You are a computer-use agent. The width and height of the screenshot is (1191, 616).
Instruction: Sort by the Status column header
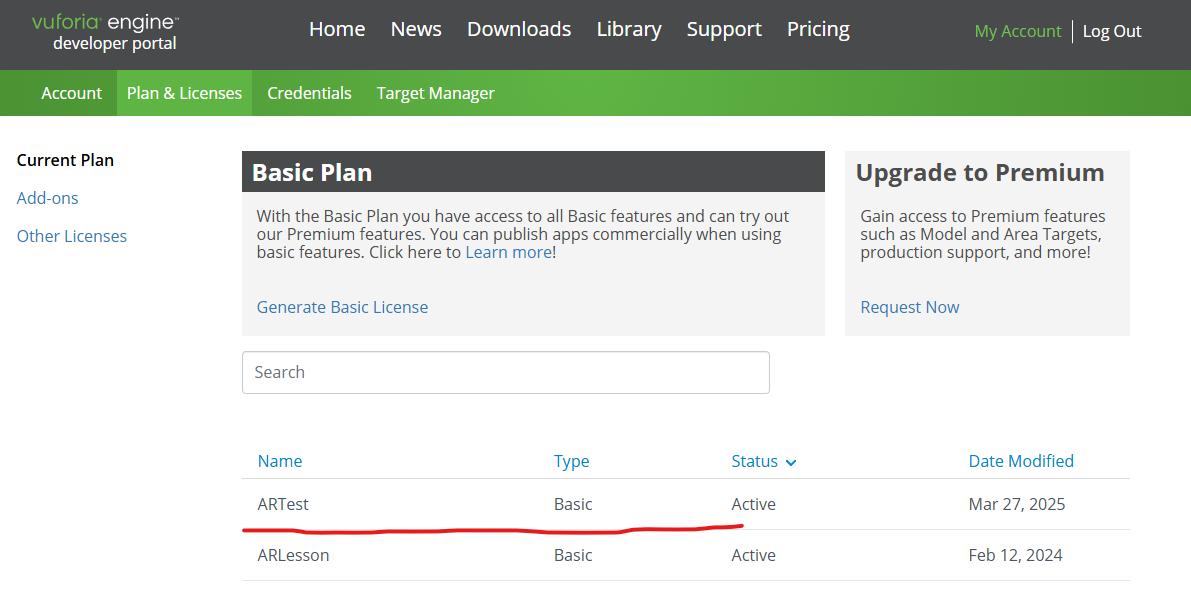[754, 461]
